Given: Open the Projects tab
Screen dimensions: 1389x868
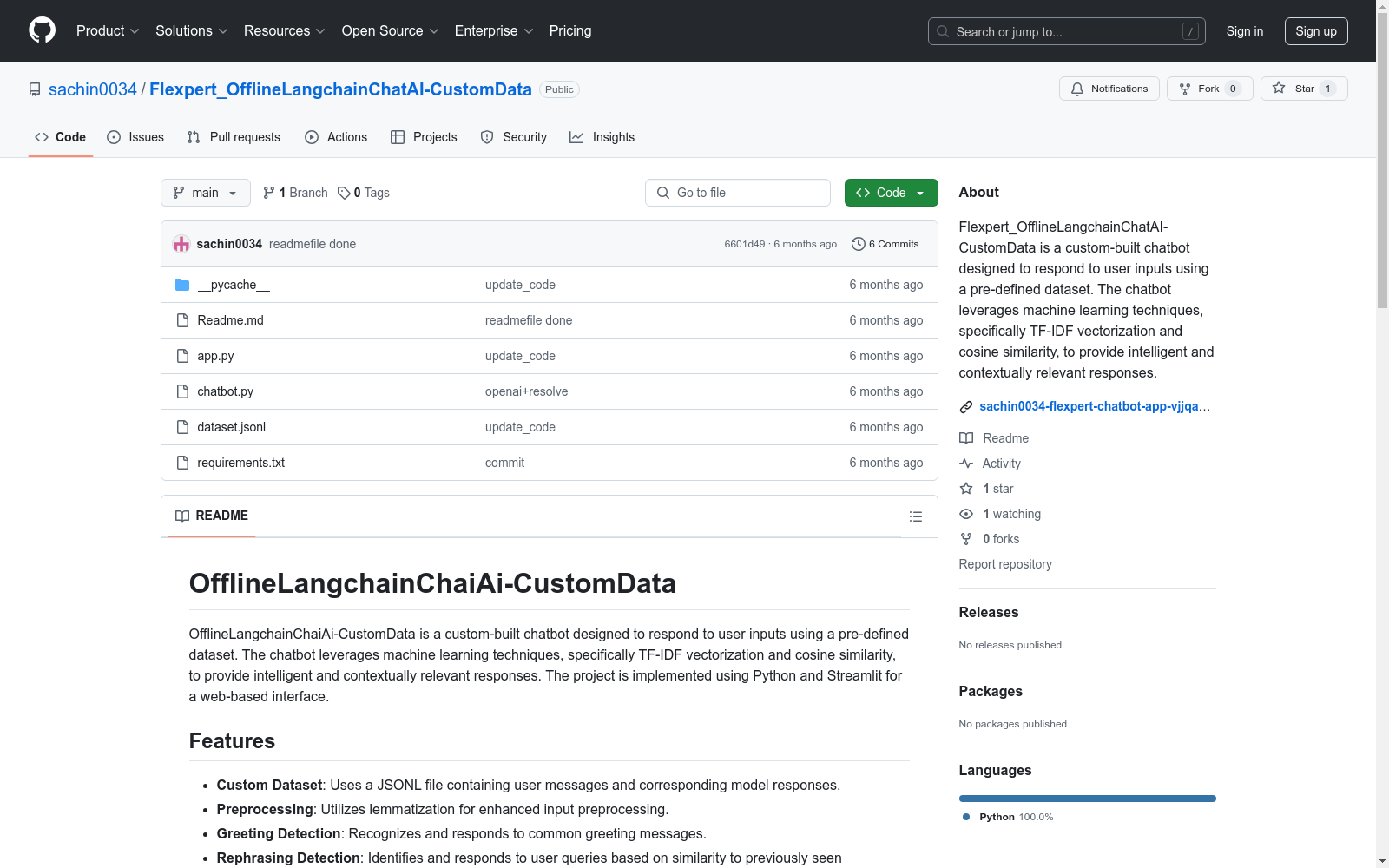Looking at the screenshot, I should tap(424, 137).
